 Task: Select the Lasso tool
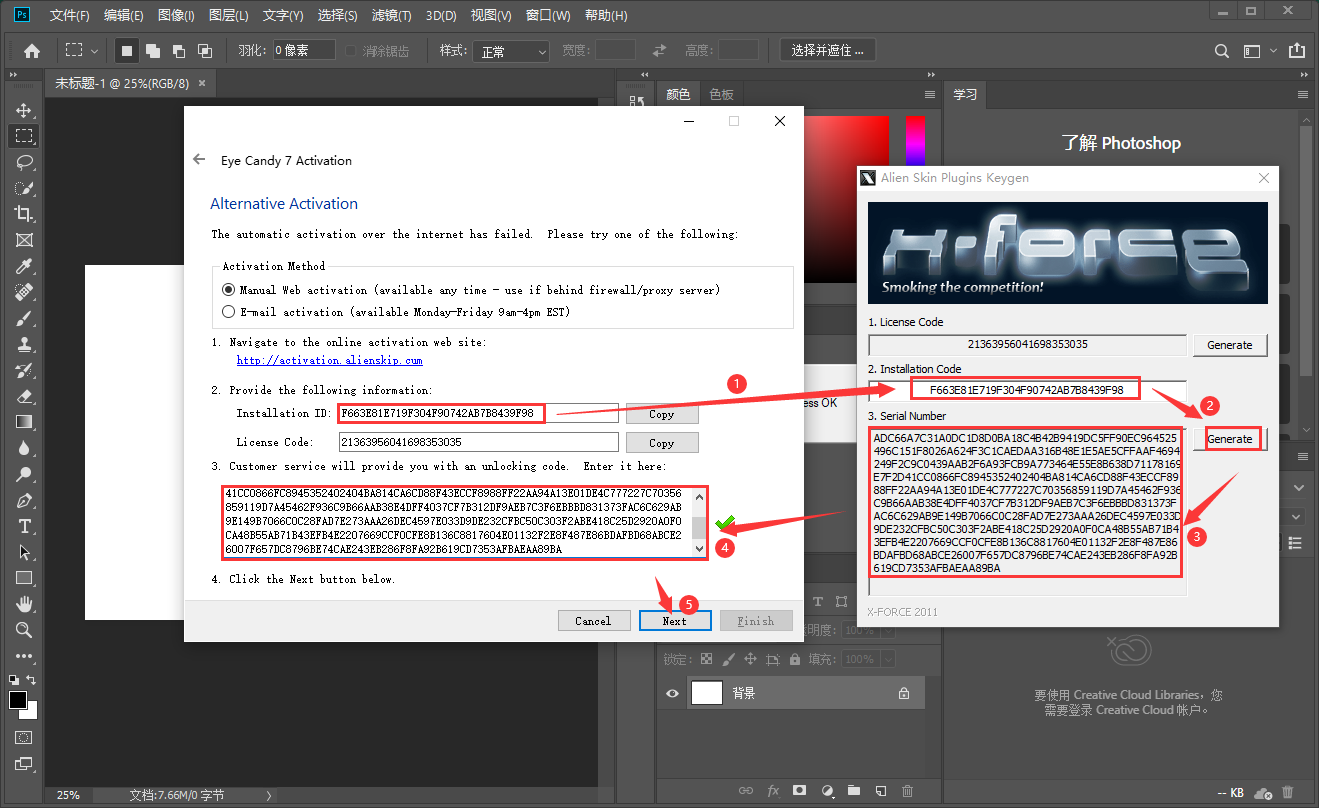(x=24, y=161)
